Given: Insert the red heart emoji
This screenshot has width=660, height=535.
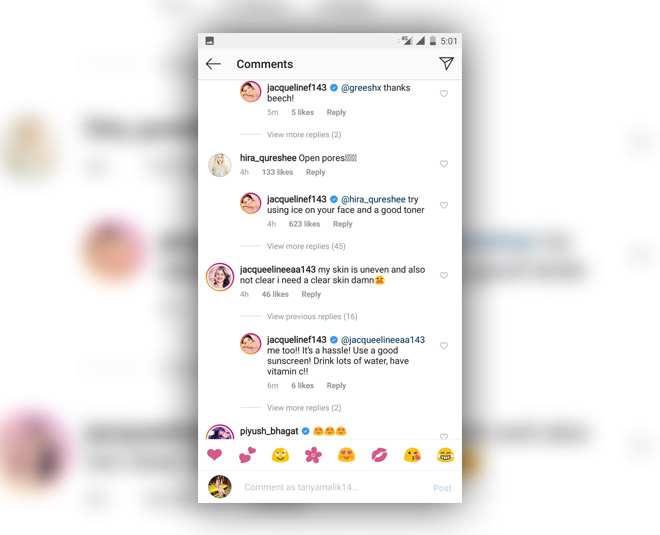Looking at the screenshot, I should click(214, 455).
